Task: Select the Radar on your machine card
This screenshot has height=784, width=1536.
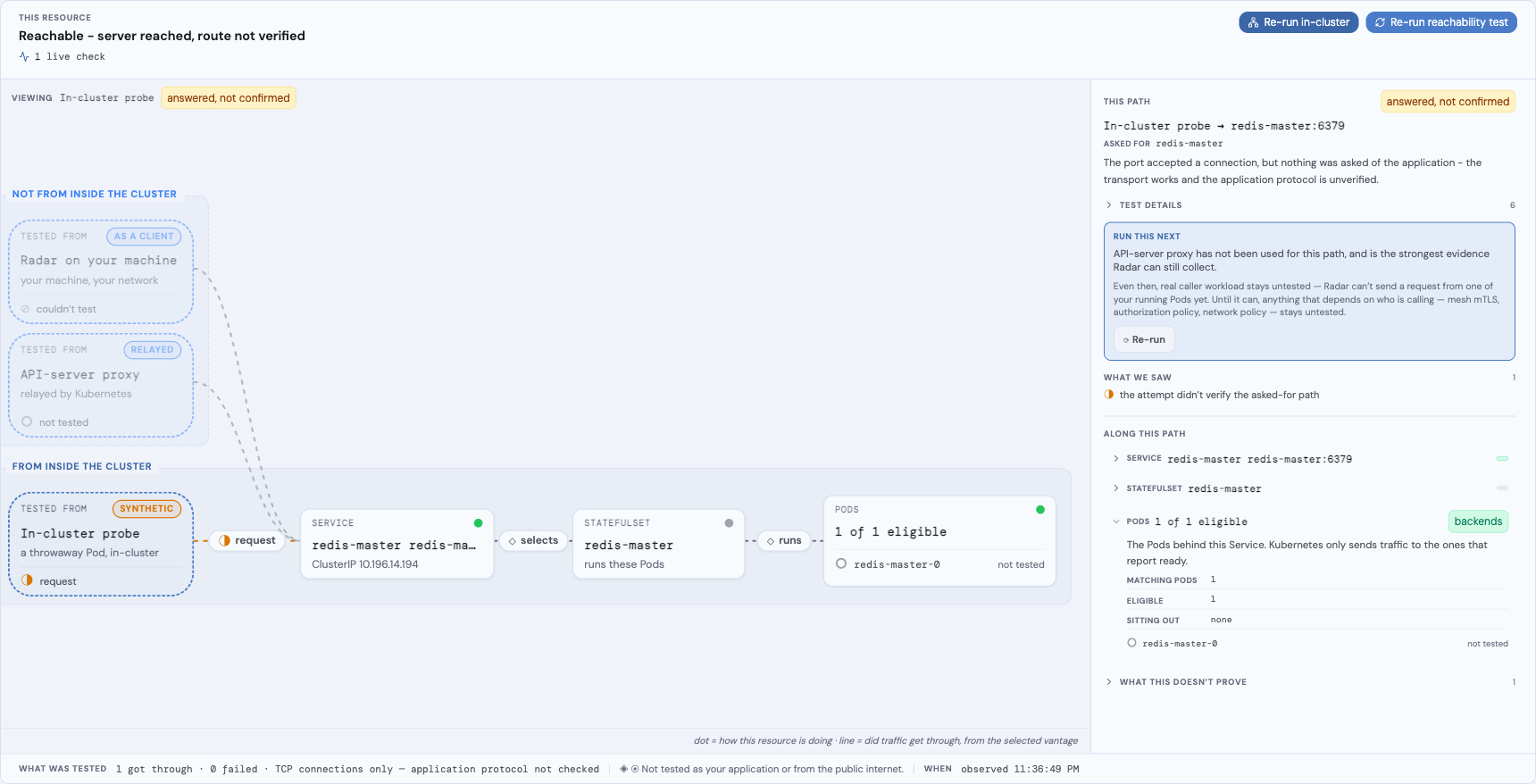Action: pos(101,271)
